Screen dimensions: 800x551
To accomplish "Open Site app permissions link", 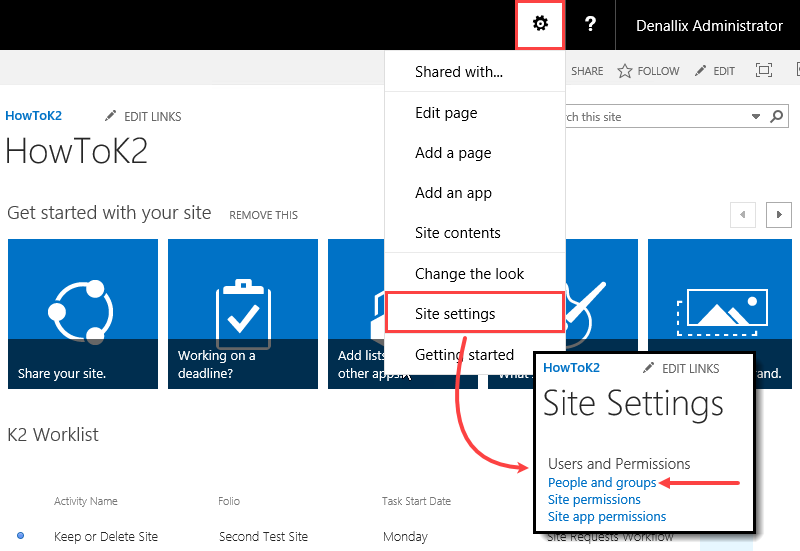I will point(607,516).
